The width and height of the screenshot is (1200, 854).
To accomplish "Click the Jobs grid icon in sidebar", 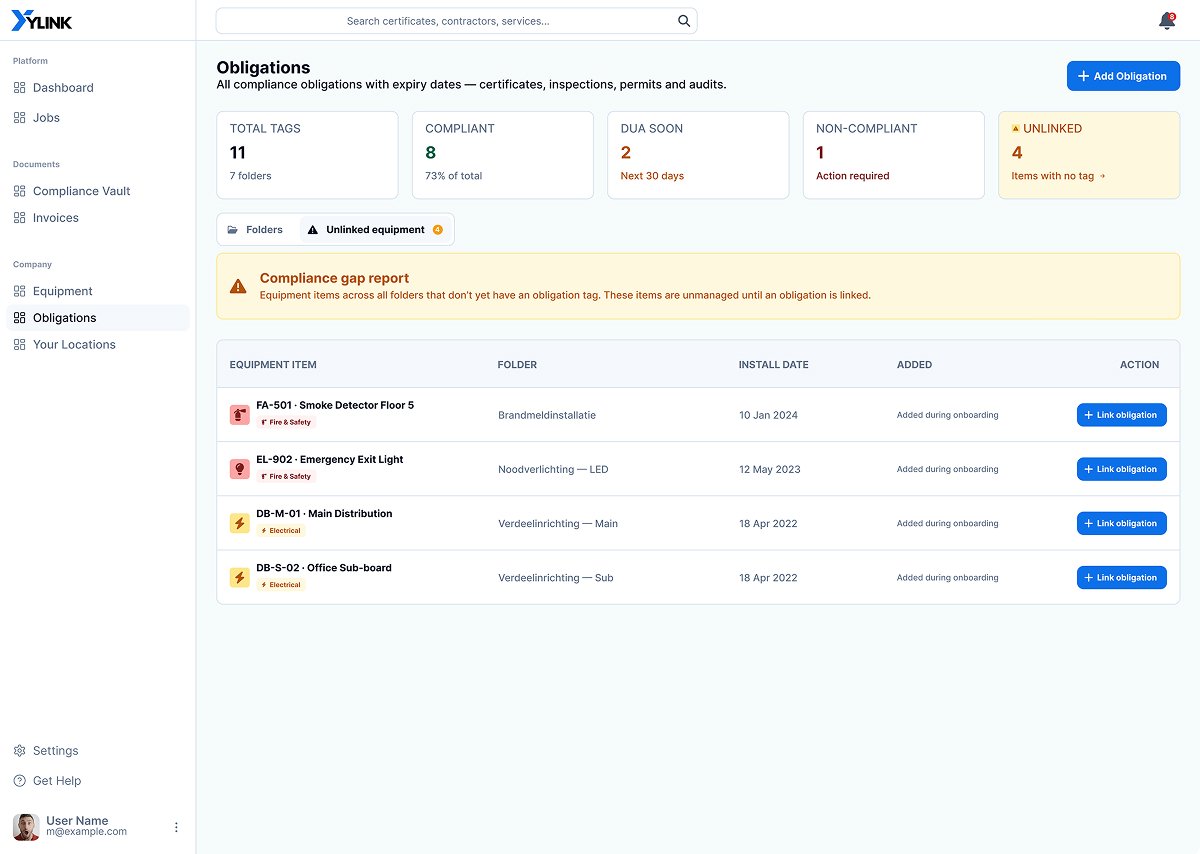I will 20,118.
